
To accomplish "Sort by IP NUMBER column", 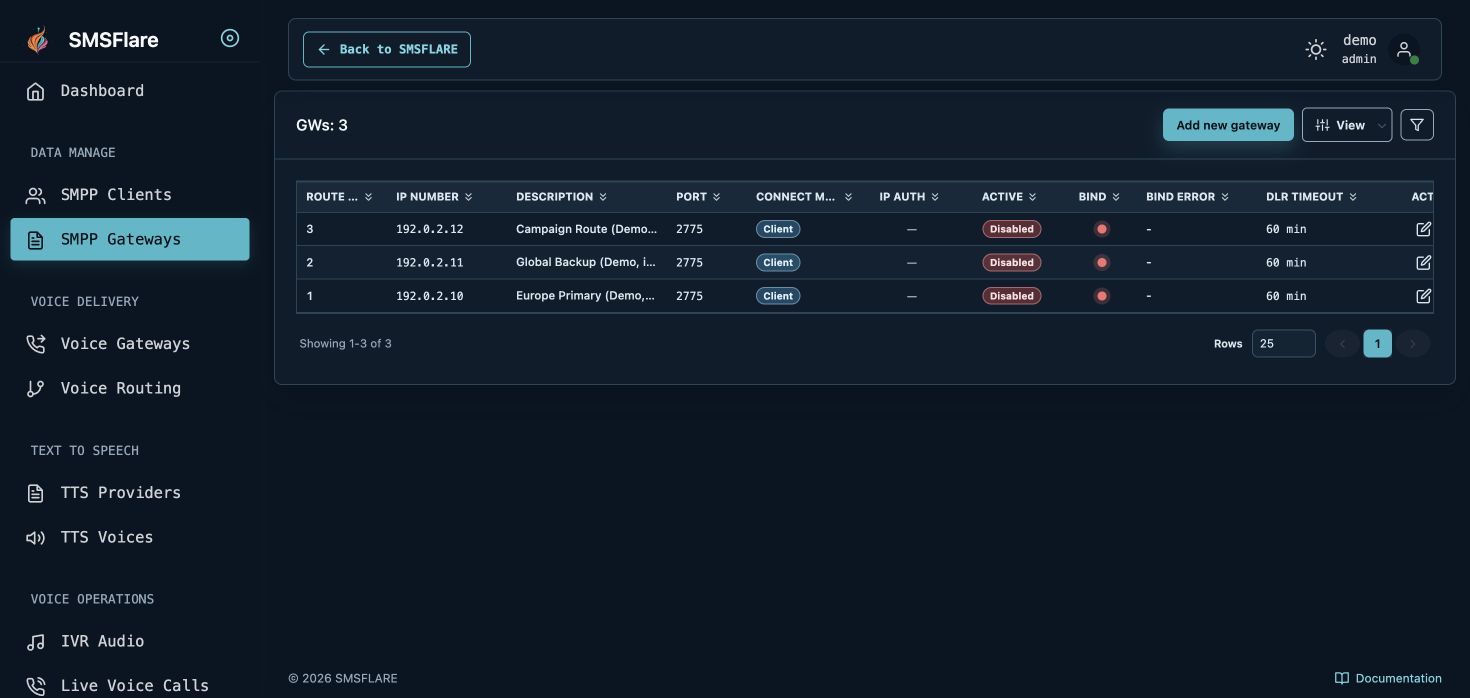I will (x=434, y=197).
